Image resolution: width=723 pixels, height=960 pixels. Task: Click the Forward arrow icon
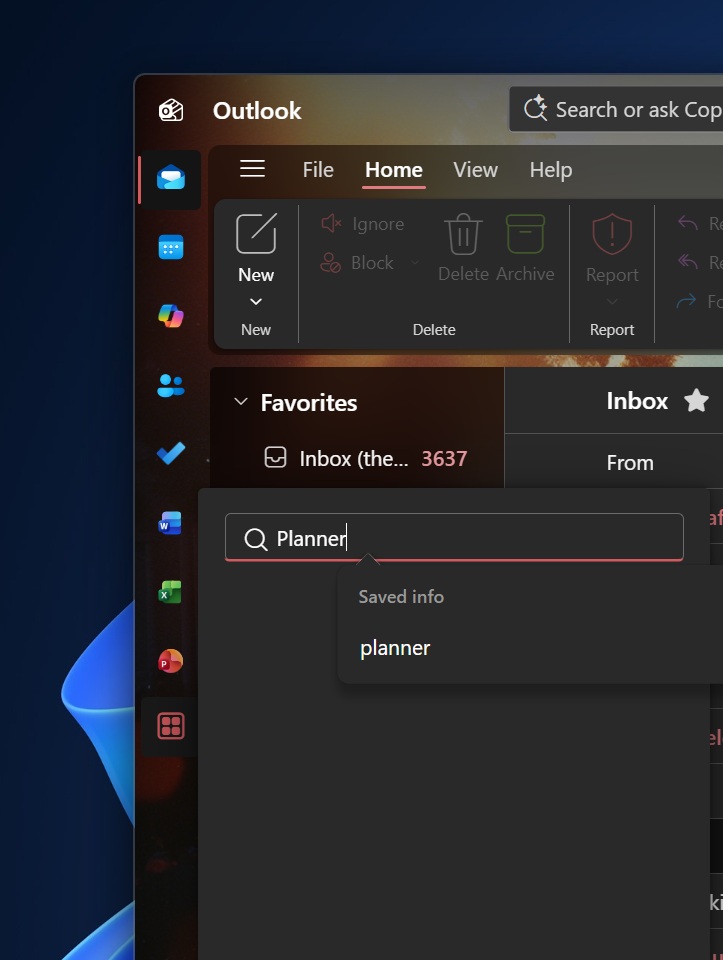tap(687, 301)
